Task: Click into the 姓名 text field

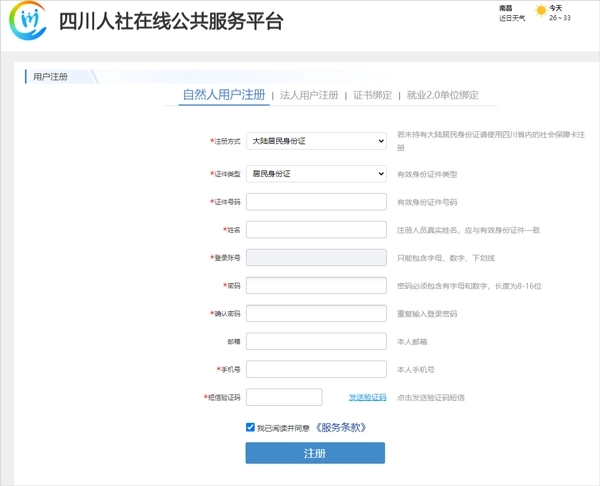Action: point(315,230)
